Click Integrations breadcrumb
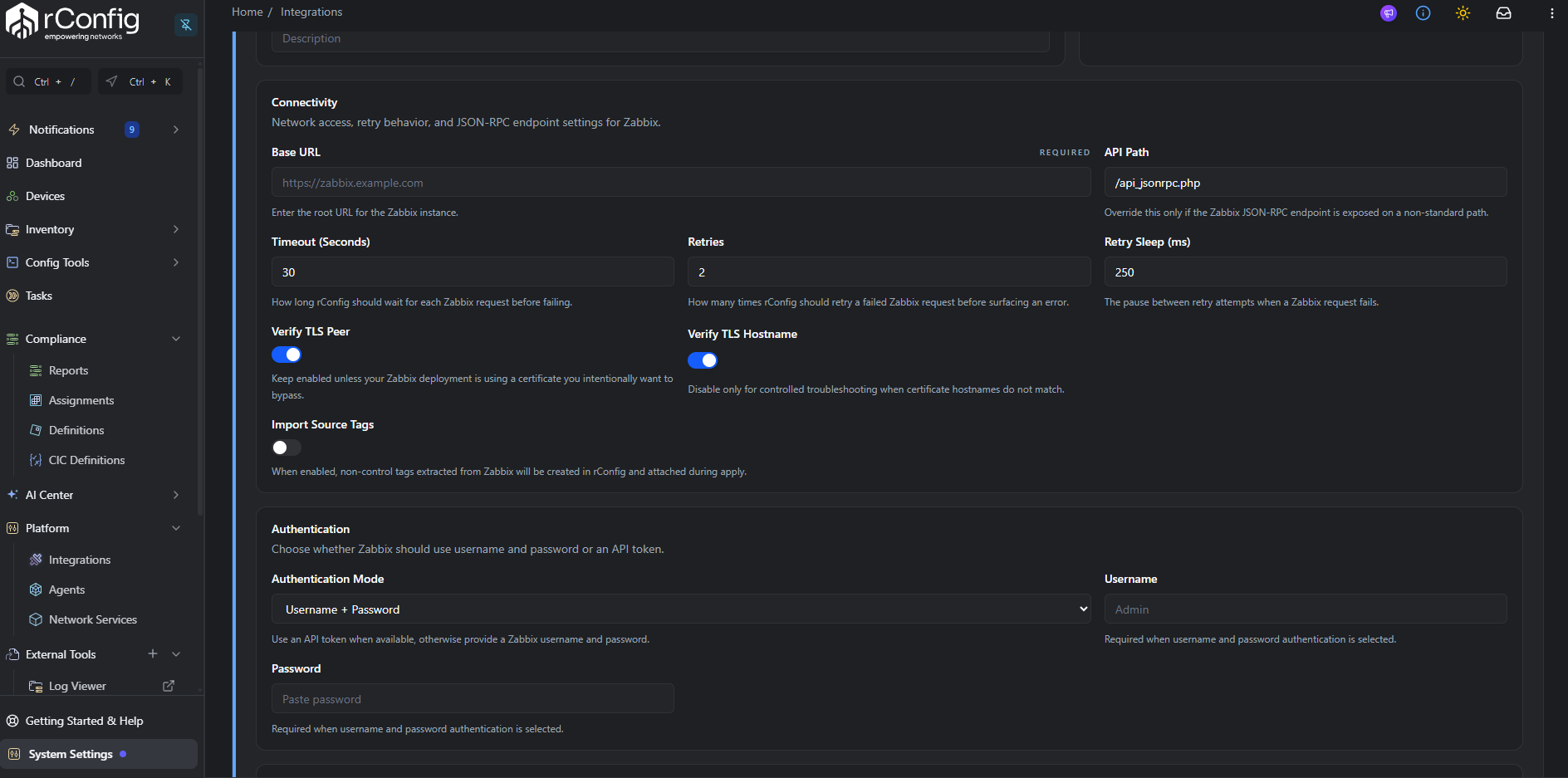Screen dimensions: 1568x778 click(311, 12)
